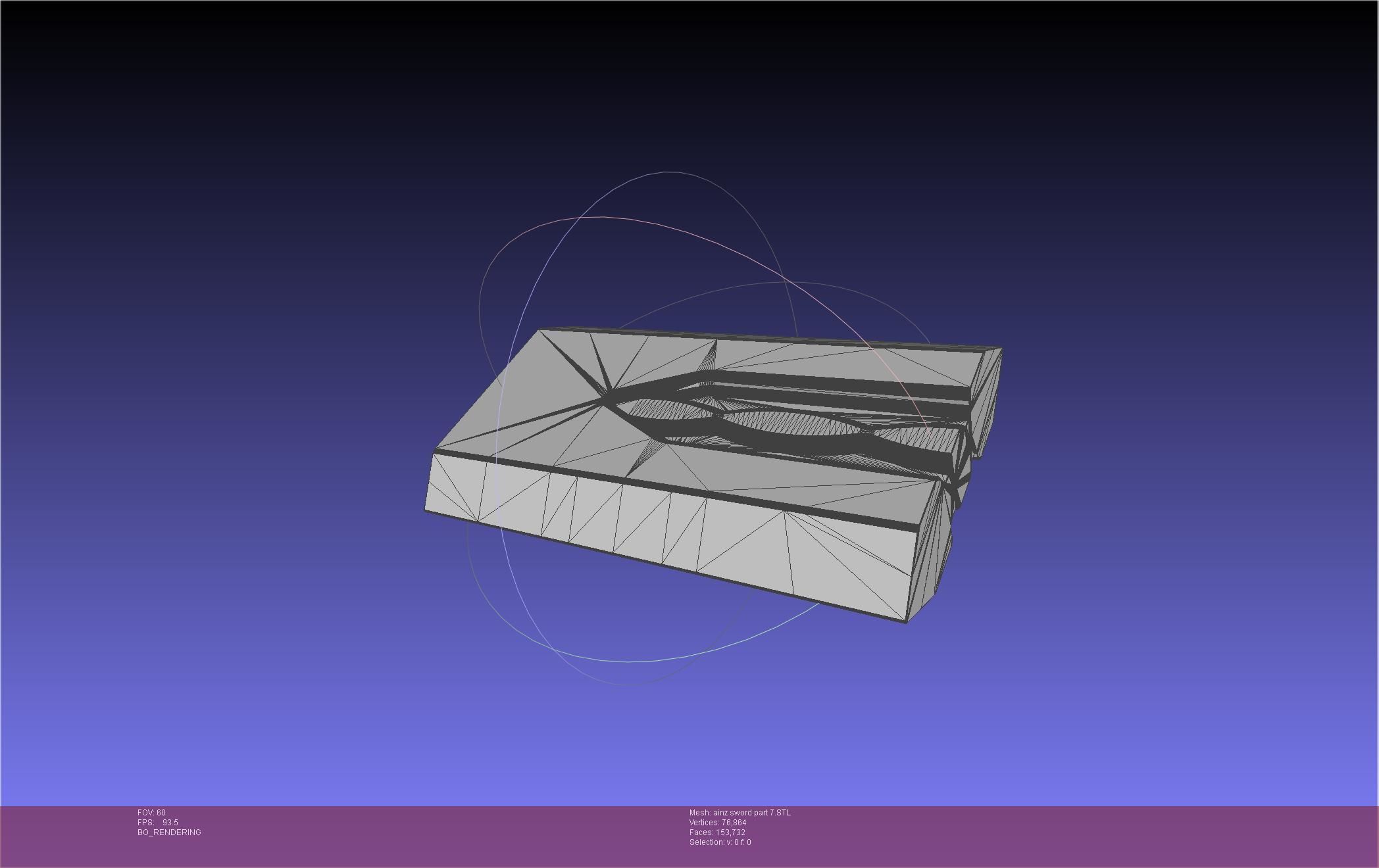Click the Faces: 153,732 text
Image resolution: width=1379 pixels, height=868 pixels.
pos(717,832)
